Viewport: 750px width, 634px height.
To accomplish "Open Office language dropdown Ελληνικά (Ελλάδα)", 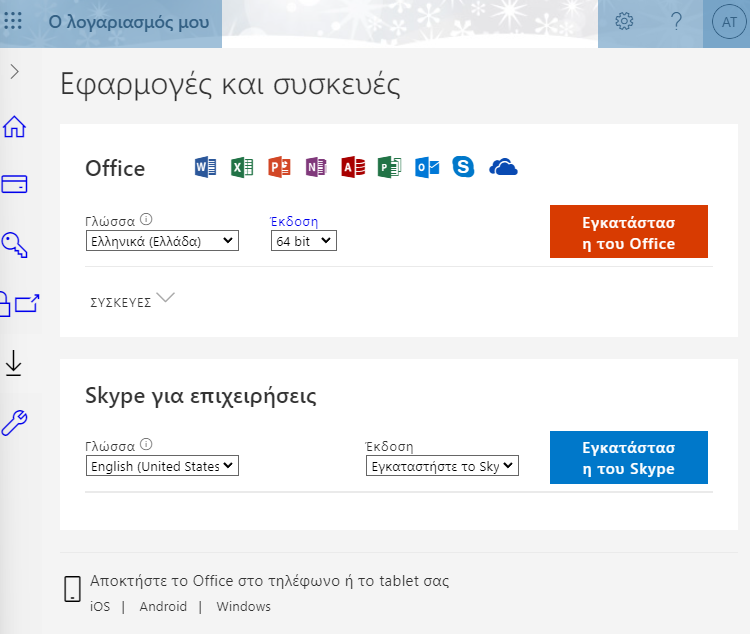I will click(x=162, y=241).
